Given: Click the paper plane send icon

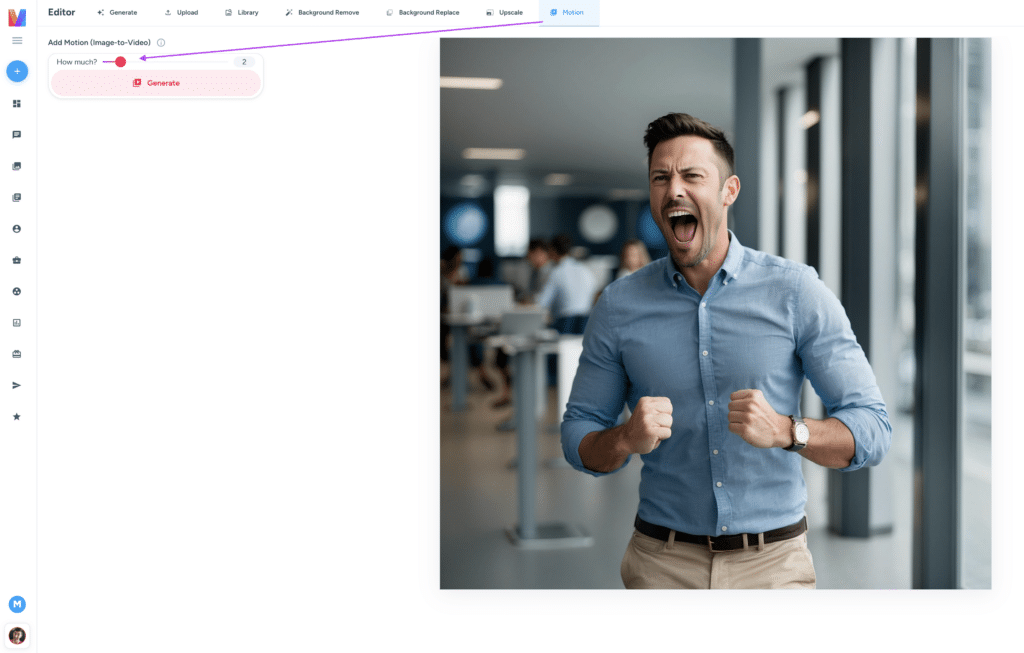Looking at the screenshot, I should (x=17, y=385).
